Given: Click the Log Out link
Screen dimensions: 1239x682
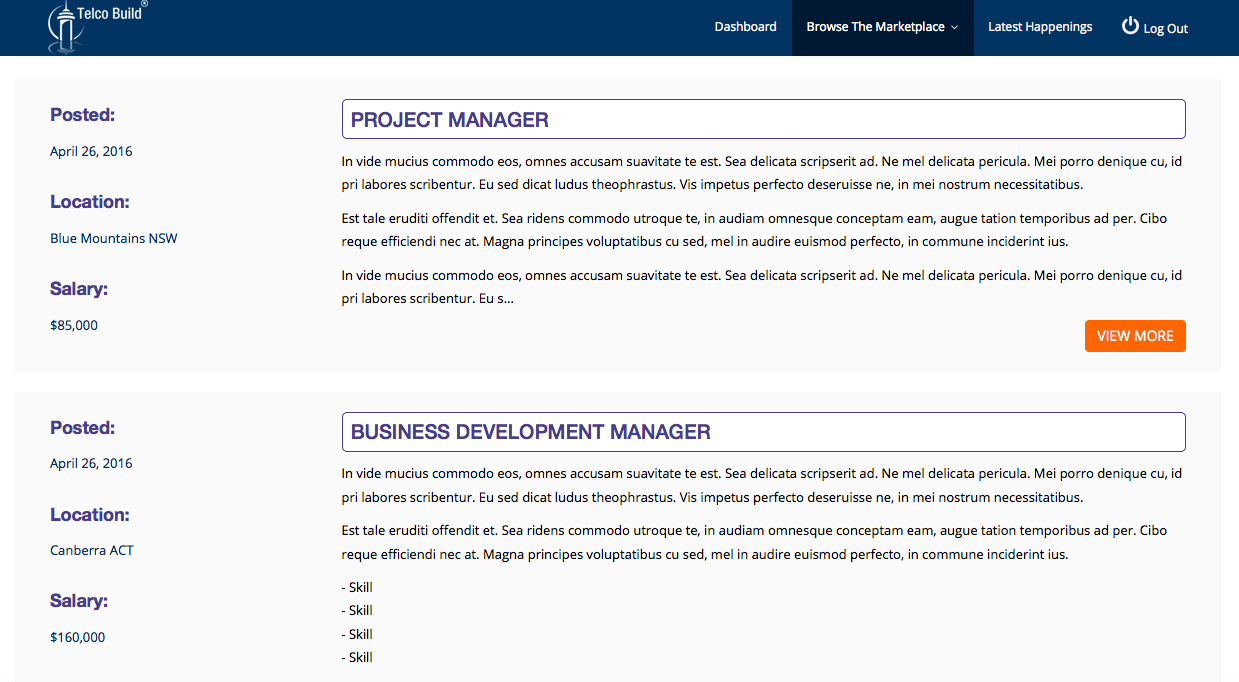Looking at the screenshot, I should (1155, 27).
